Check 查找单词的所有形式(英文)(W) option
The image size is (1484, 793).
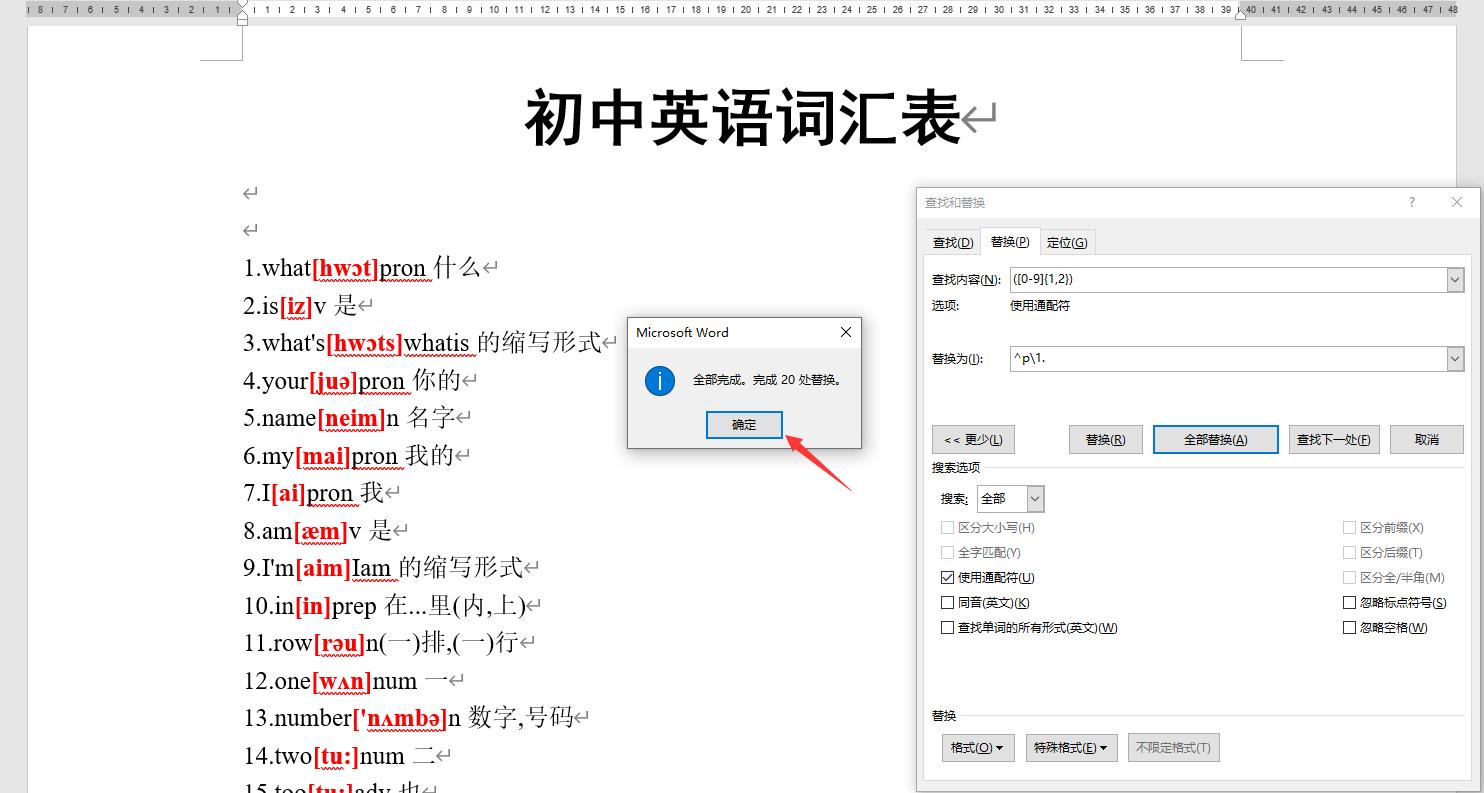(947, 627)
